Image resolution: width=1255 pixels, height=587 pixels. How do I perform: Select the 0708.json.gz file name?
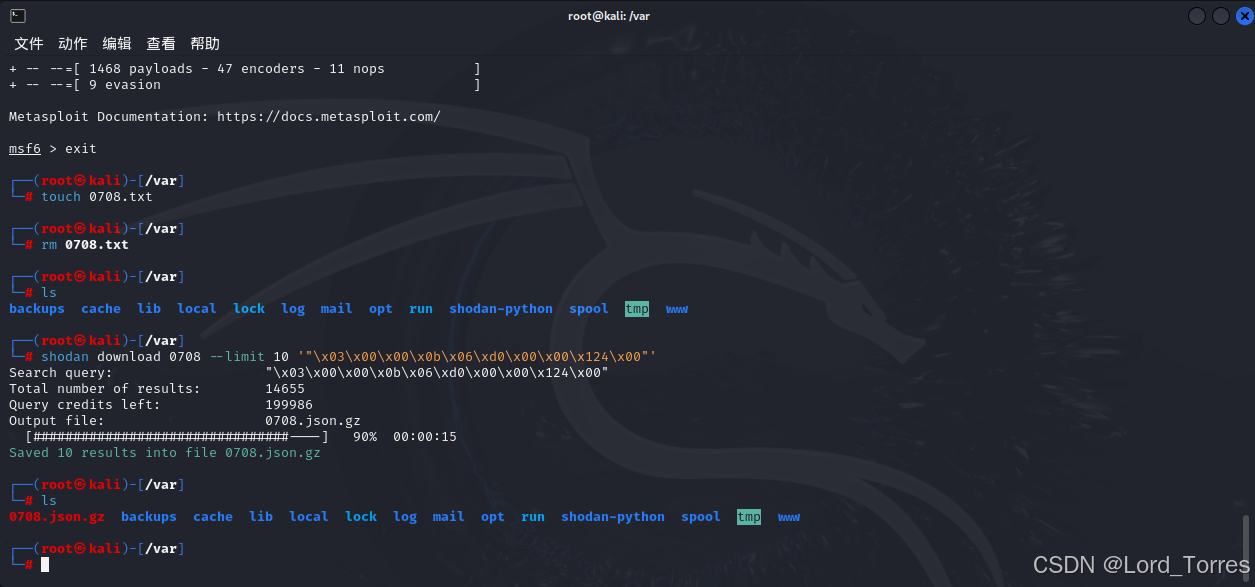point(56,516)
